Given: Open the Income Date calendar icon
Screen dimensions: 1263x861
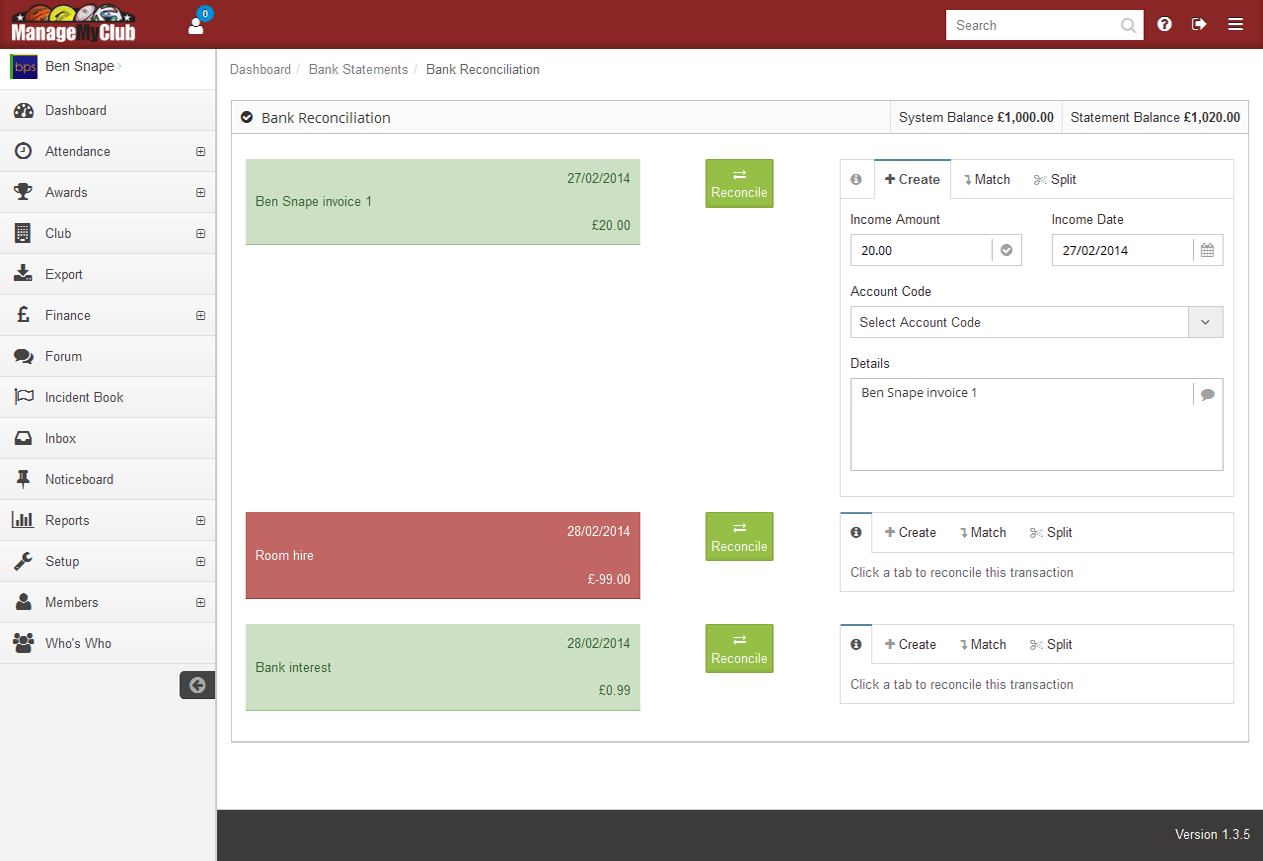Looking at the screenshot, I should (1207, 250).
